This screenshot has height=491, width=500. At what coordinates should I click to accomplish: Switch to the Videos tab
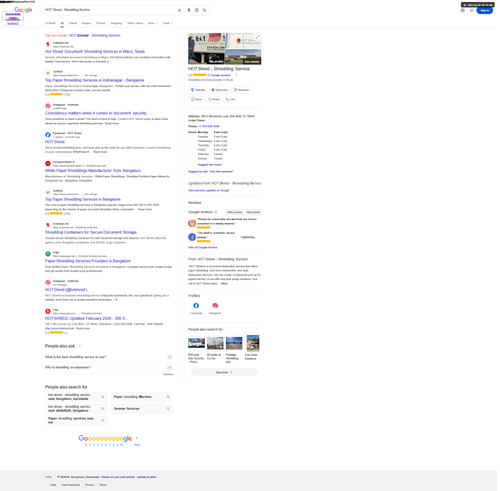coord(73,23)
